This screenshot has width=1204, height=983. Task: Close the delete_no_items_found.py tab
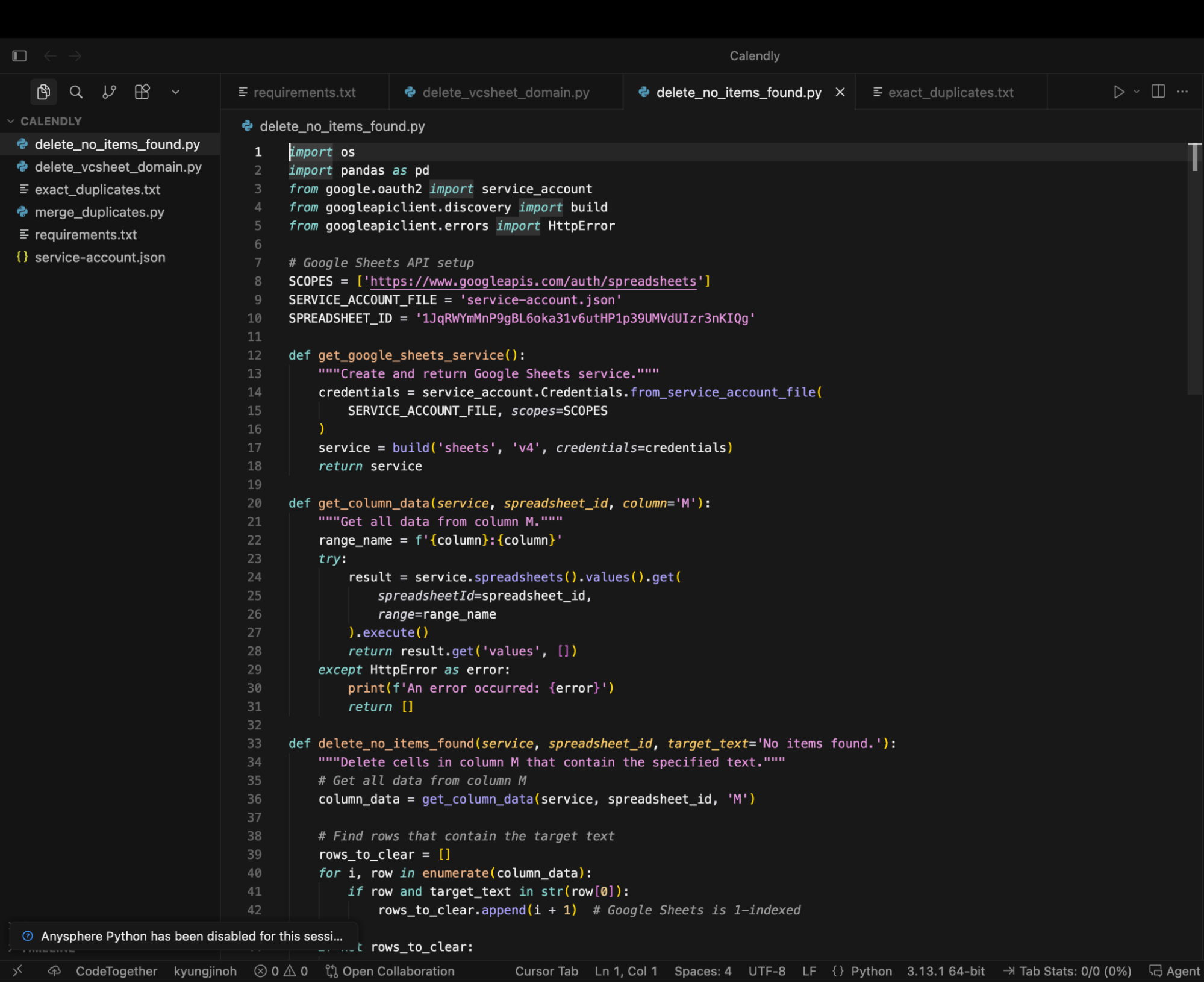[840, 92]
